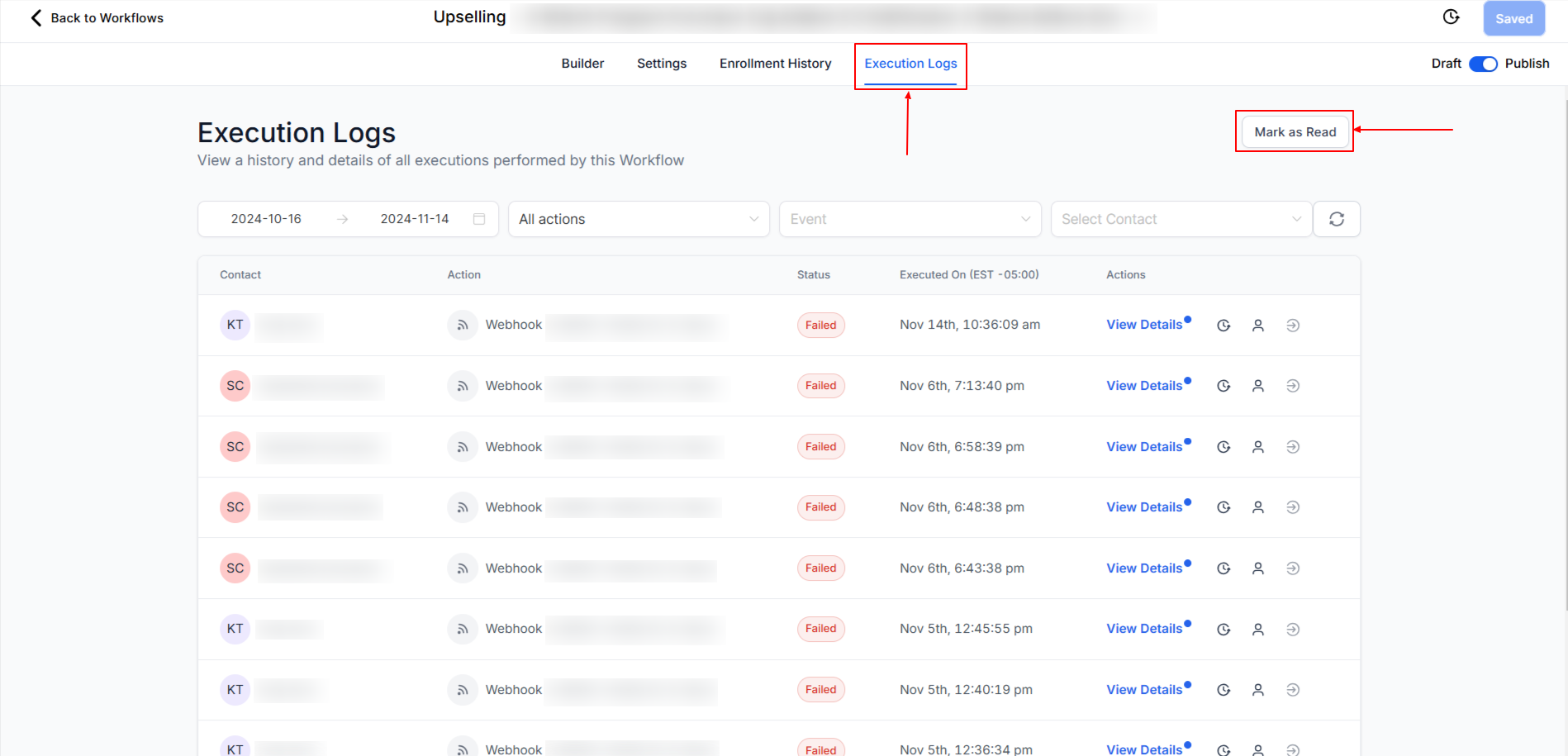Click arrow-circle icon in 6:58:39 pm row
Viewport: 1568px width, 756px height.
1293,447
